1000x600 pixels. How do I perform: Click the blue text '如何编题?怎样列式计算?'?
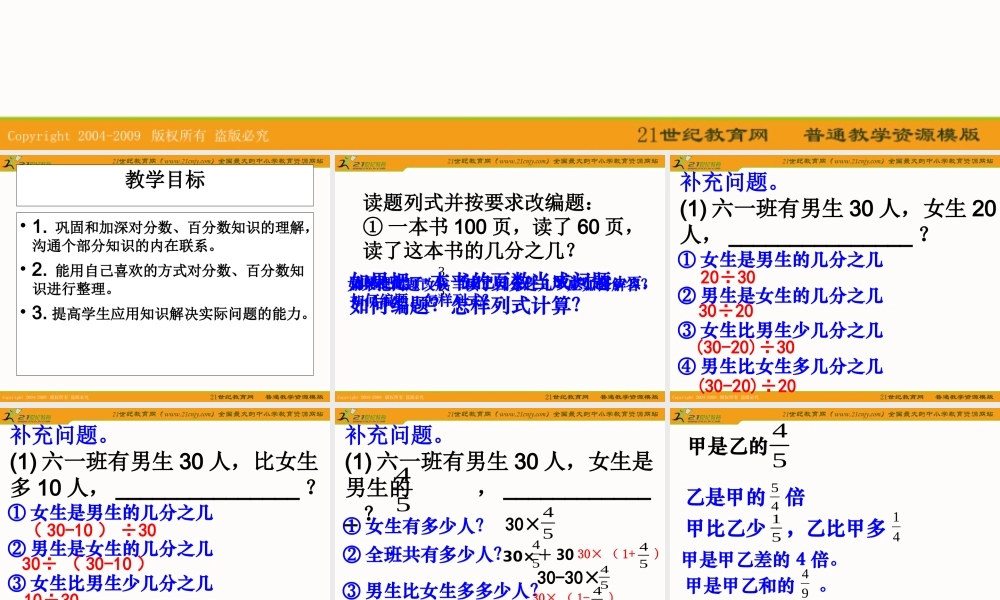pos(465,305)
